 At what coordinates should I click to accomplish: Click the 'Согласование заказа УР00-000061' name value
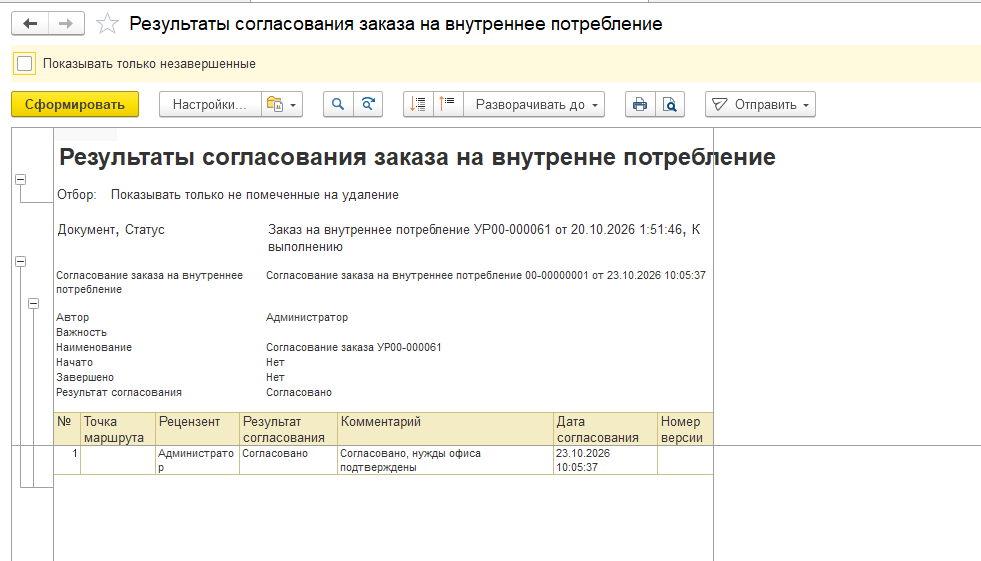(x=353, y=347)
